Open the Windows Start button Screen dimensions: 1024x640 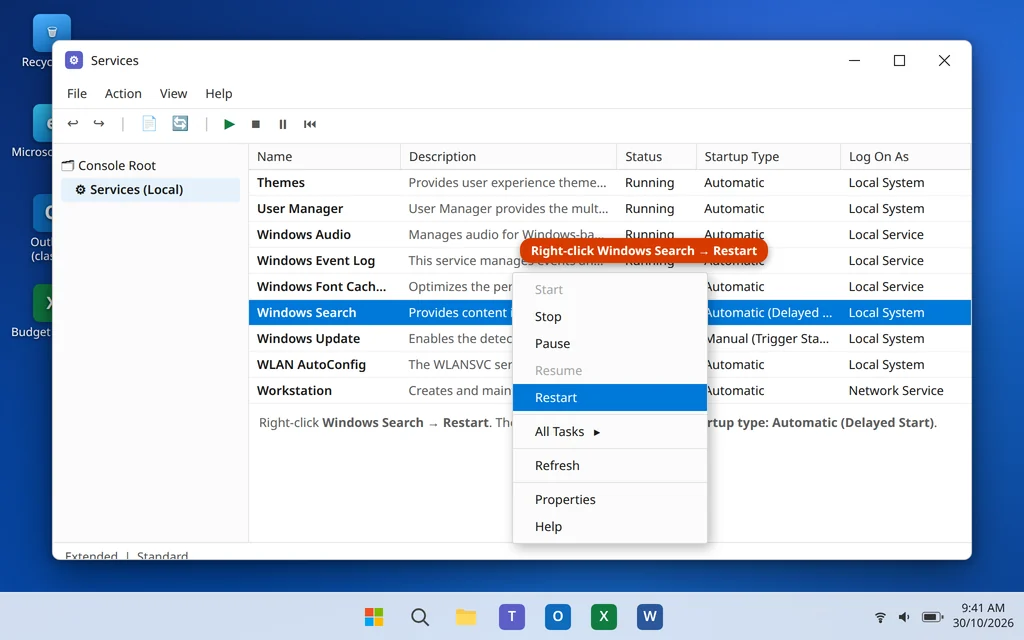coord(374,616)
